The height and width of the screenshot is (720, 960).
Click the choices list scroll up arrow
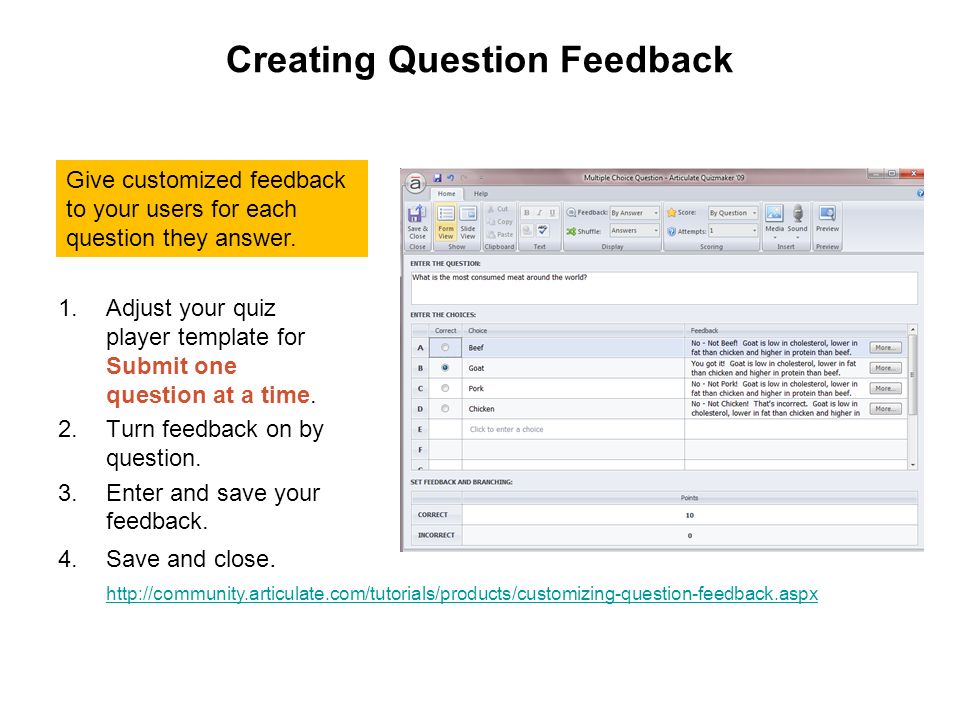point(913,329)
